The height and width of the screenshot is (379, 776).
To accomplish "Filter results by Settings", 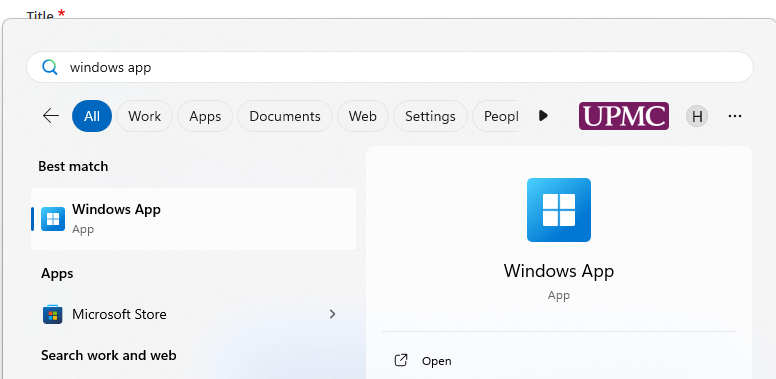I will click(430, 116).
